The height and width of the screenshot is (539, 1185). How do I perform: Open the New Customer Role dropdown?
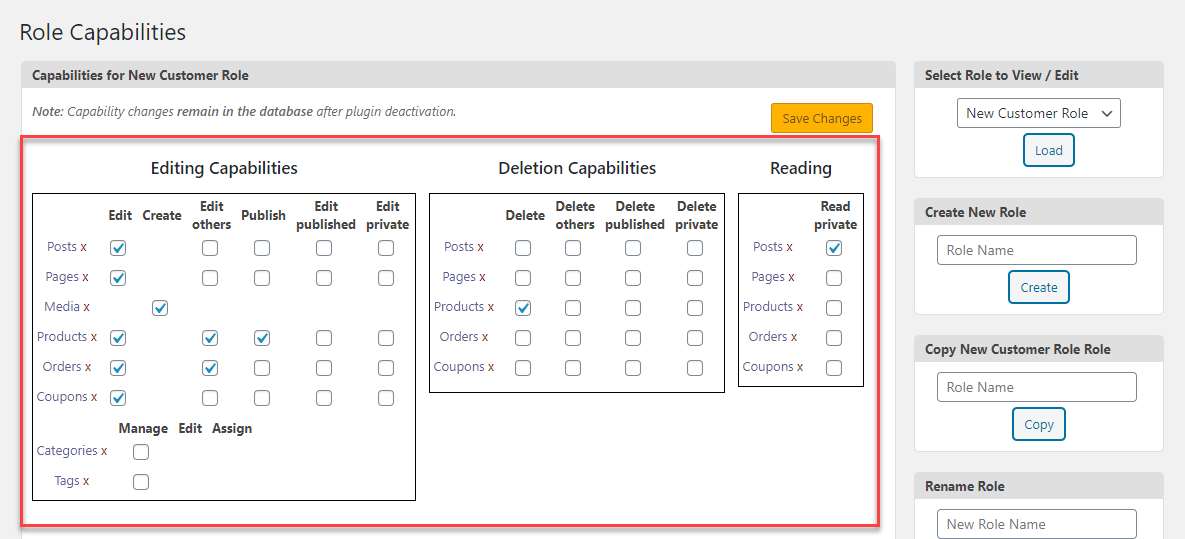(1038, 113)
